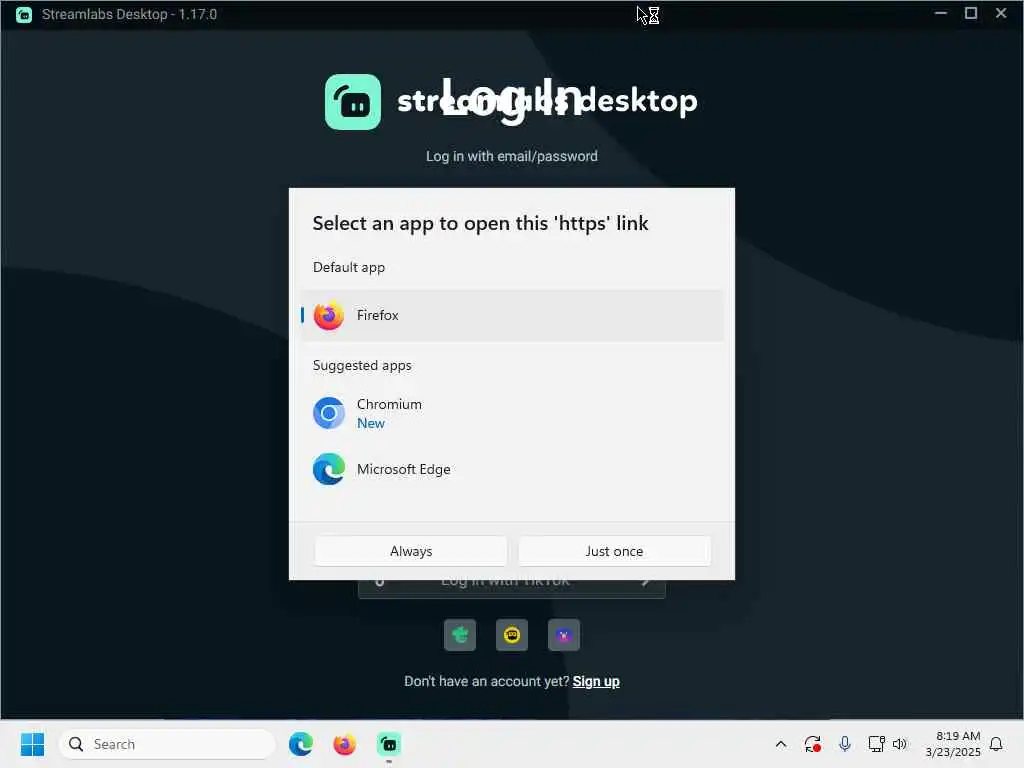Viewport: 1024px width, 768px height.
Task: Click the taskbar Search box
Action: pos(167,744)
